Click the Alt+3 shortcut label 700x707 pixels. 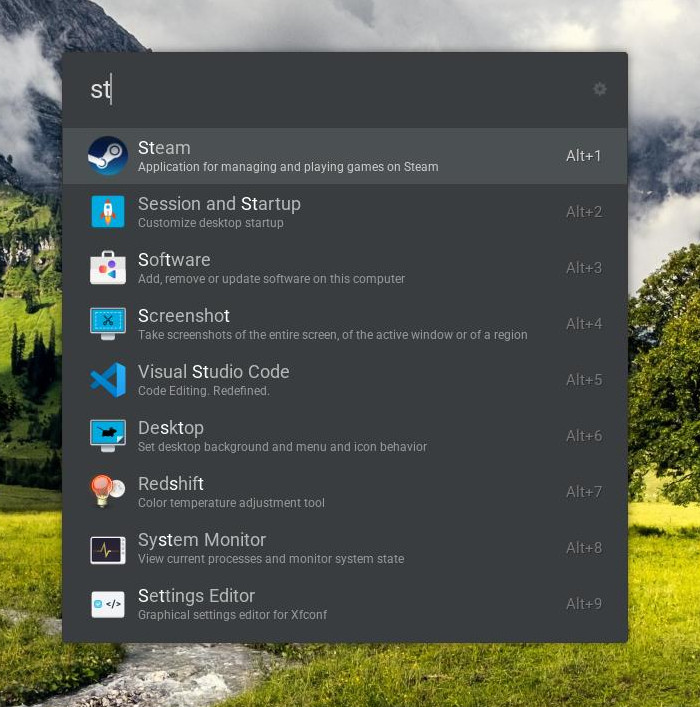pyautogui.click(x=584, y=268)
